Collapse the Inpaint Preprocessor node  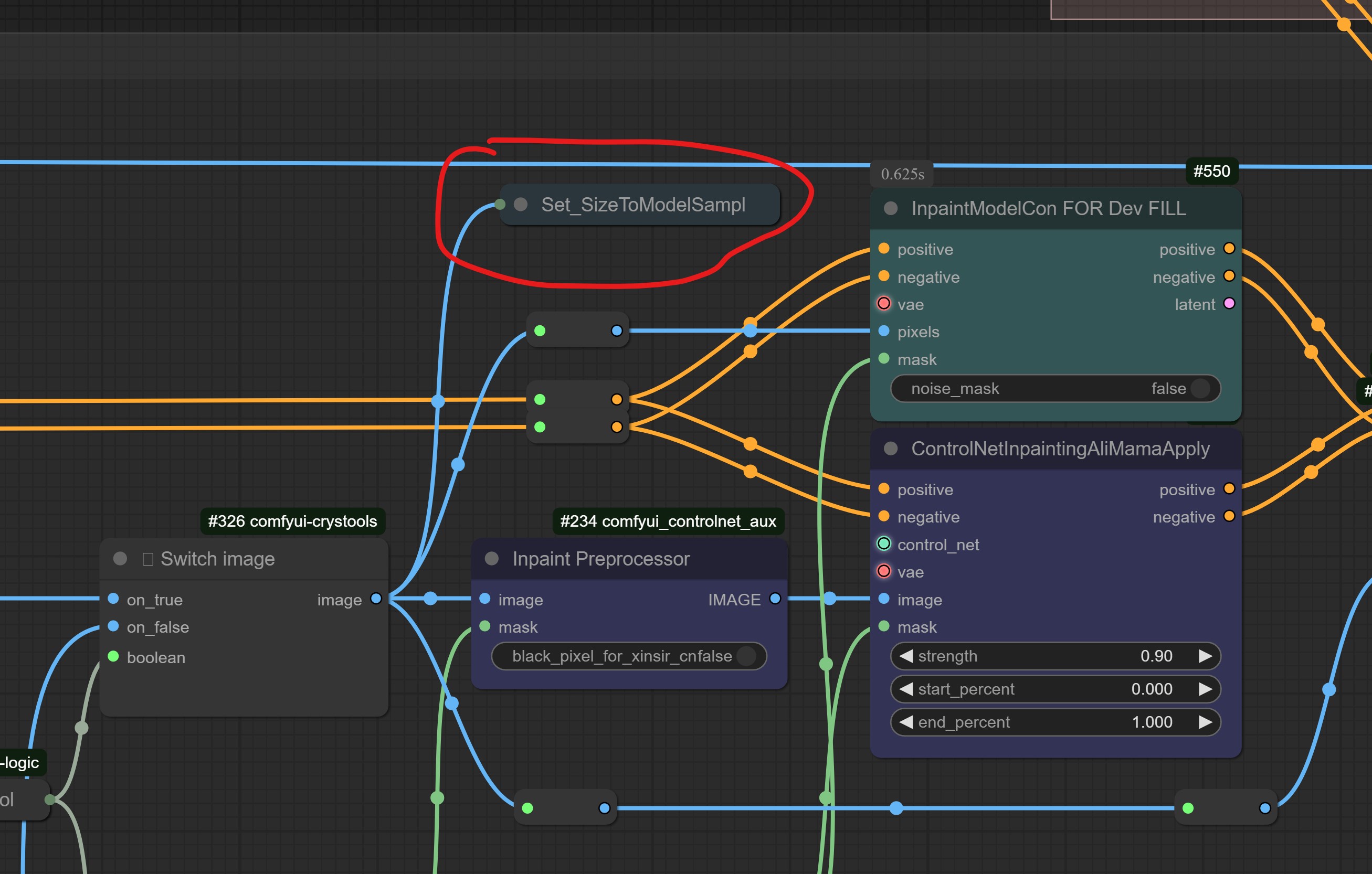click(492, 559)
